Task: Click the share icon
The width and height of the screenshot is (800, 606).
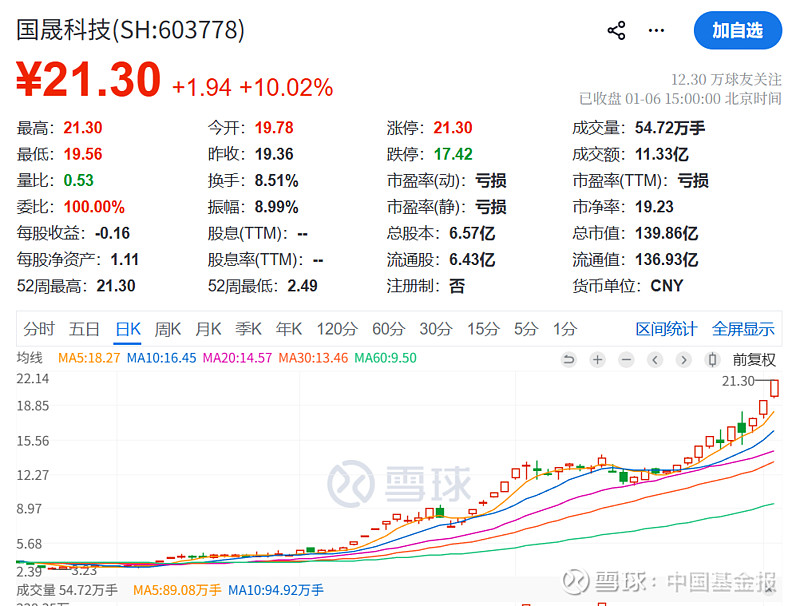Action: click(x=616, y=30)
